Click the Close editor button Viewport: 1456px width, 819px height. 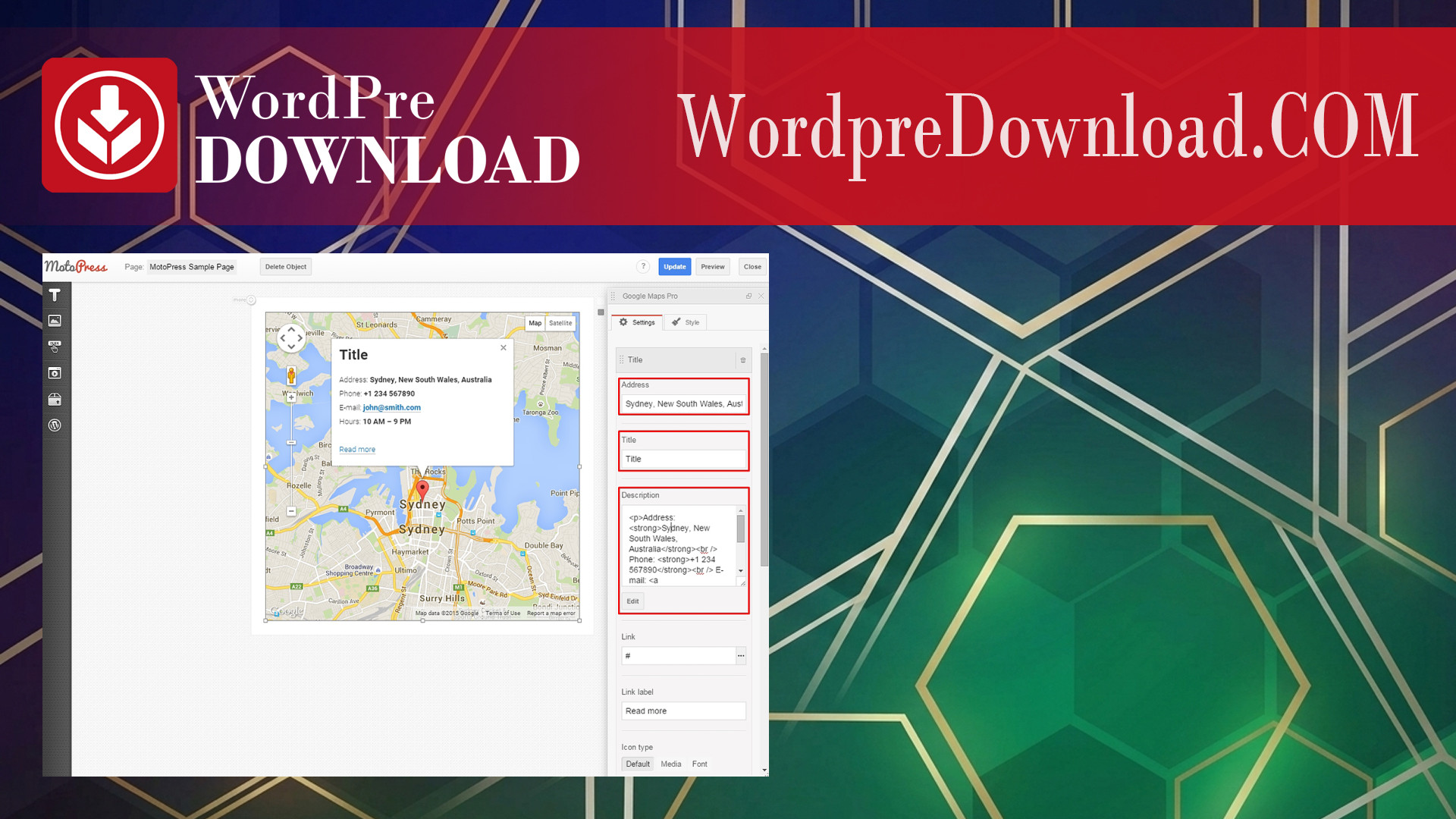[752, 267]
